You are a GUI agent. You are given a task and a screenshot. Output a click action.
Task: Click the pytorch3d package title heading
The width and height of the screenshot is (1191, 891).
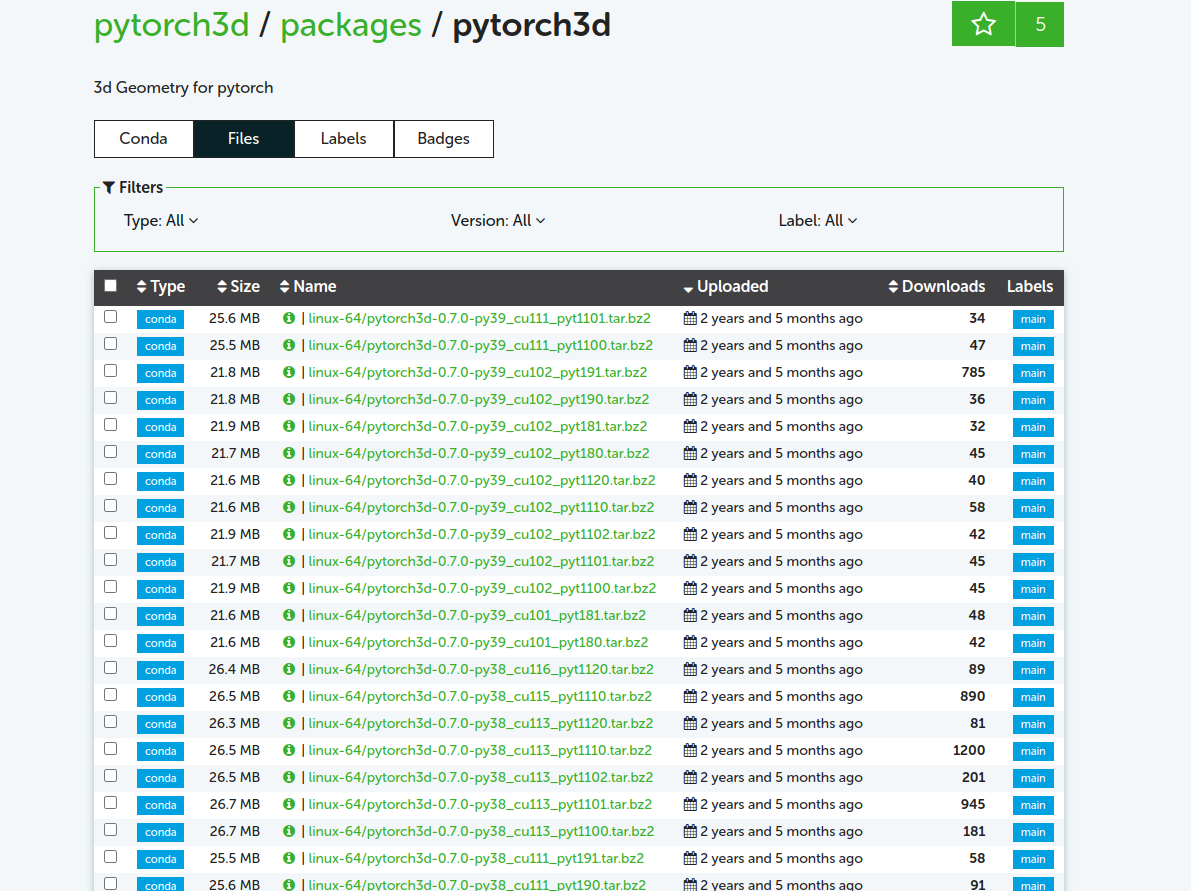pyautogui.click(x=532, y=25)
